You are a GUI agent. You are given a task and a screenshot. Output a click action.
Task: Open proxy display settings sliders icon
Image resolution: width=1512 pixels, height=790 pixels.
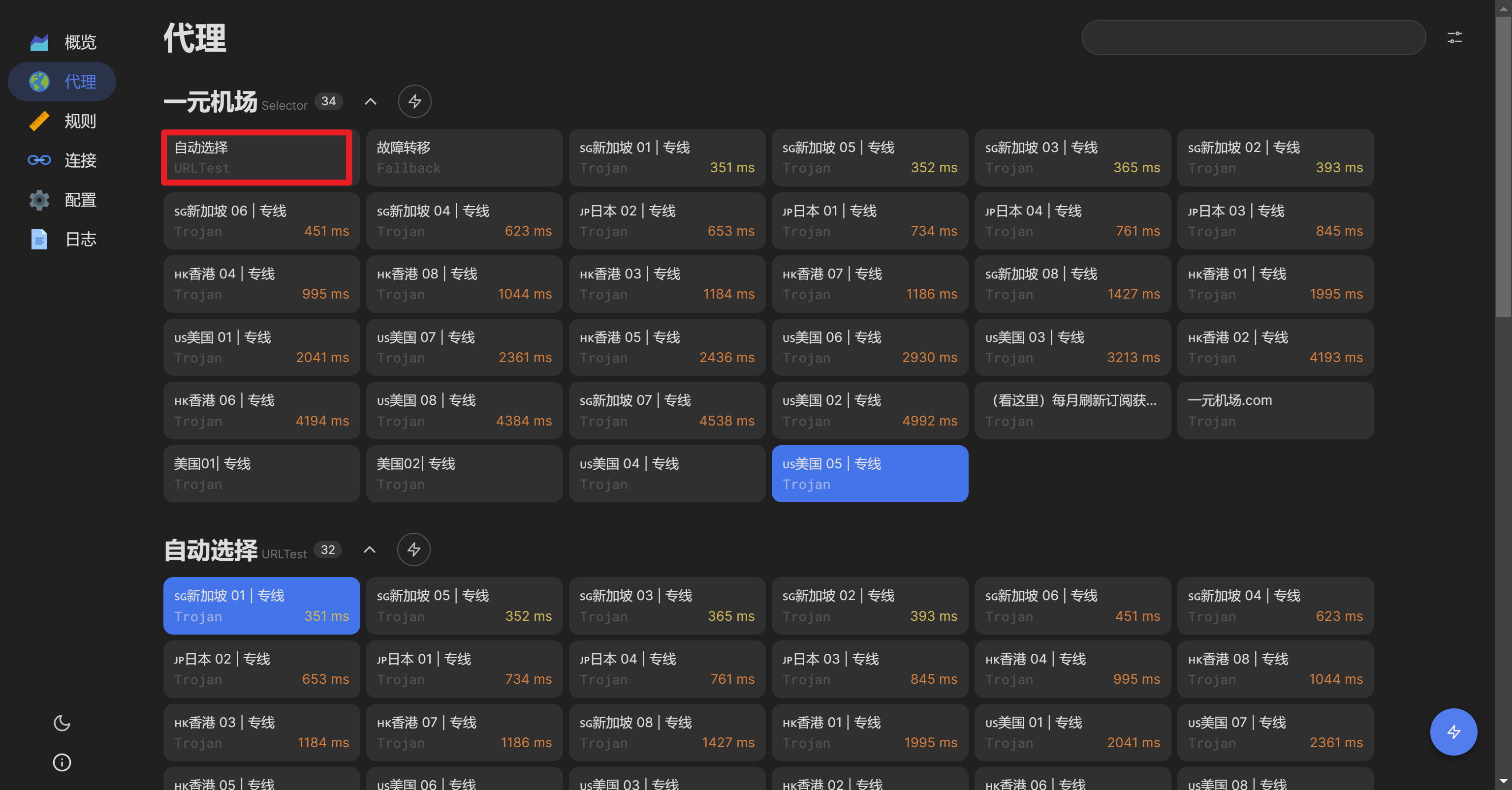point(1454,37)
